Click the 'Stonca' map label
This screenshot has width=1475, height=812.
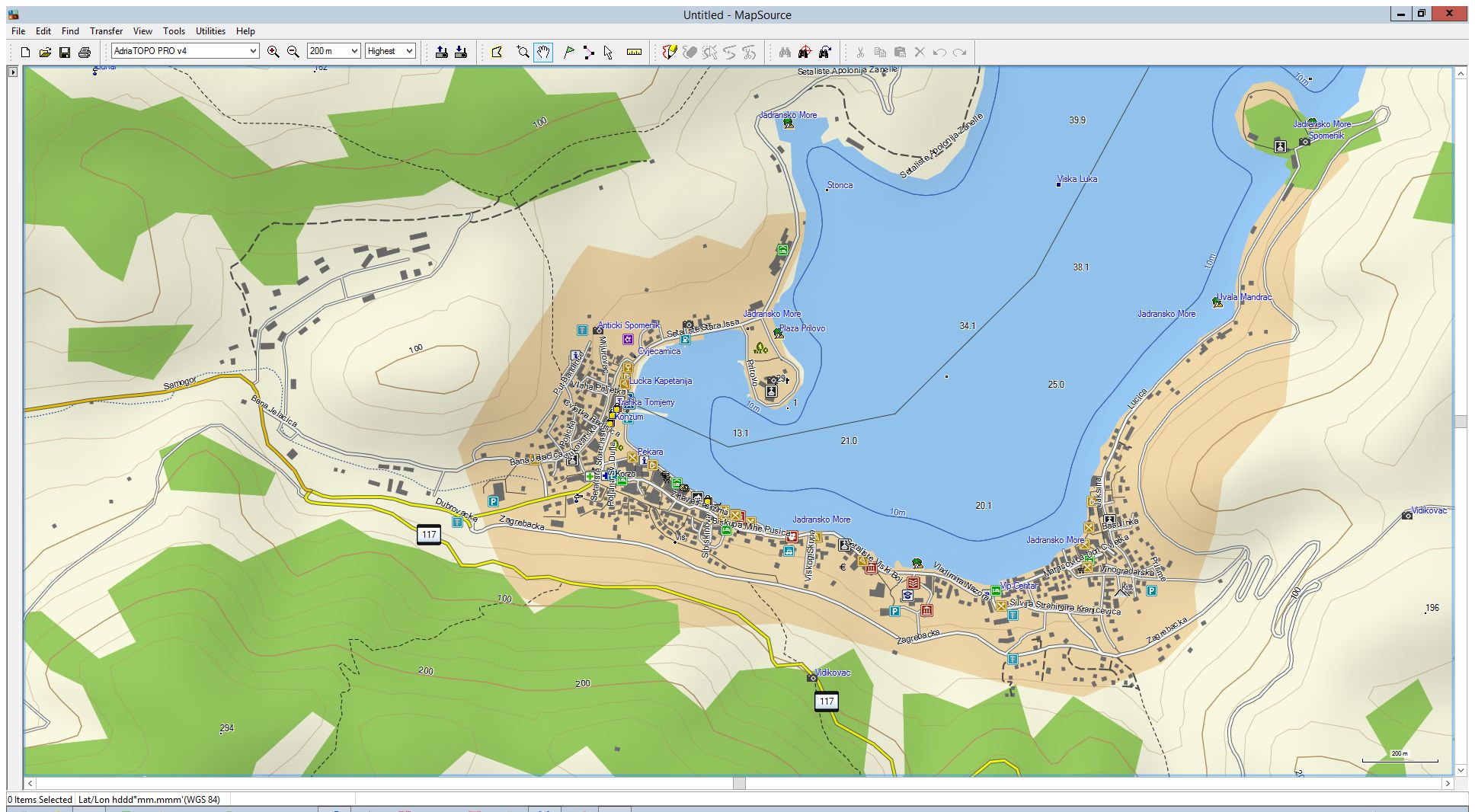click(x=840, y=185)
